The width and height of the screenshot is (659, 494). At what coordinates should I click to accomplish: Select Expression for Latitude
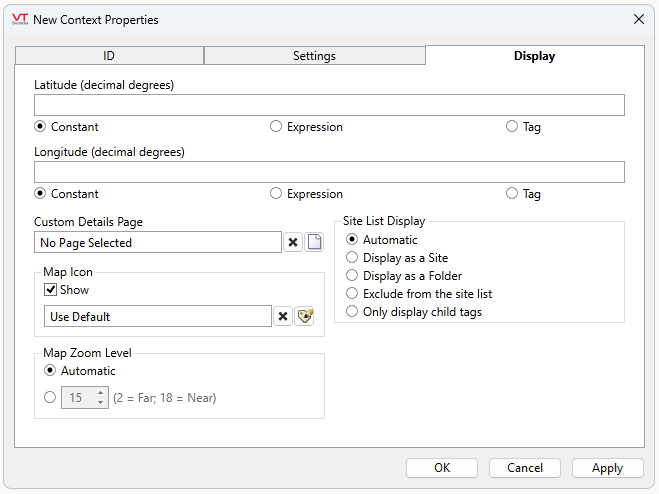pos(276,127)
